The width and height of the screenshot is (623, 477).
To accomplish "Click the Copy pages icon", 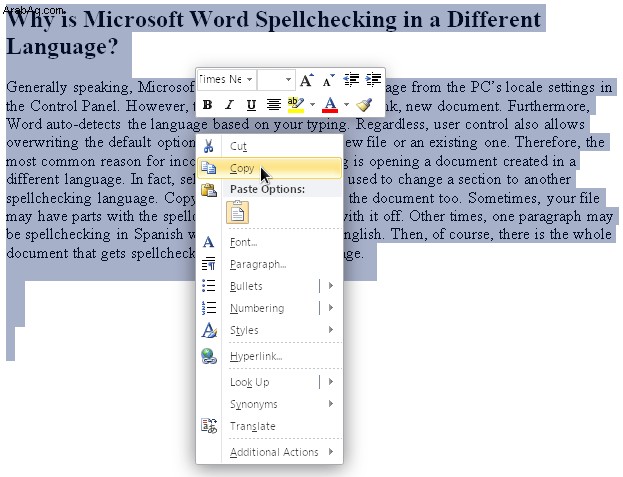I will [x=209, y=168].
